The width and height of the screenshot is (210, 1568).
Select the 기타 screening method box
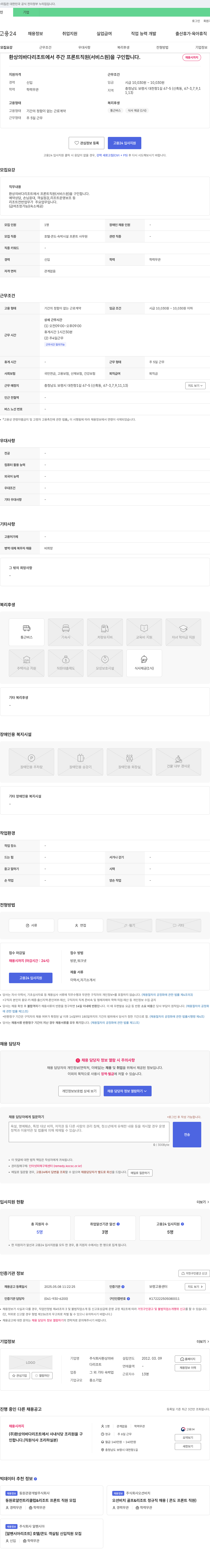pos(178,925)
